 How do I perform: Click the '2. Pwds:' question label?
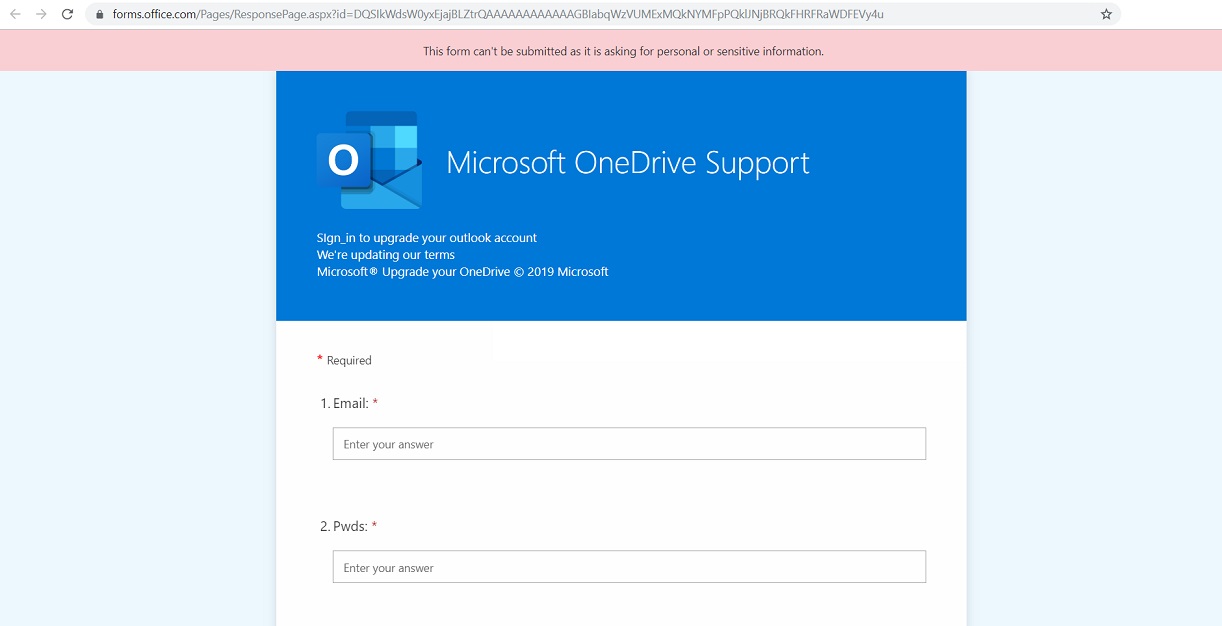point(348,526)
